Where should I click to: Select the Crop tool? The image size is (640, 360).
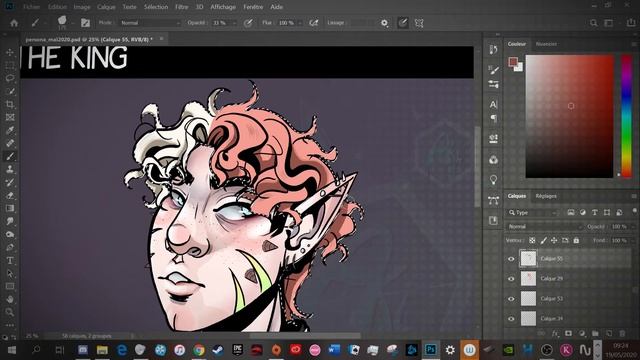10,104
